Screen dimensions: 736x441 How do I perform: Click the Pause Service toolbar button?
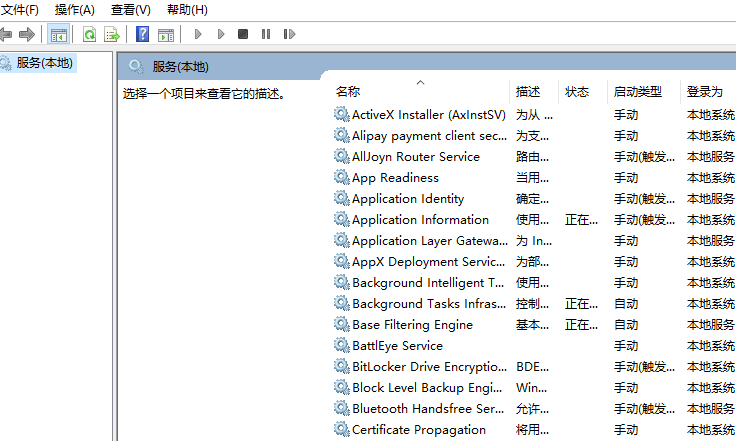tap(266, 34)
